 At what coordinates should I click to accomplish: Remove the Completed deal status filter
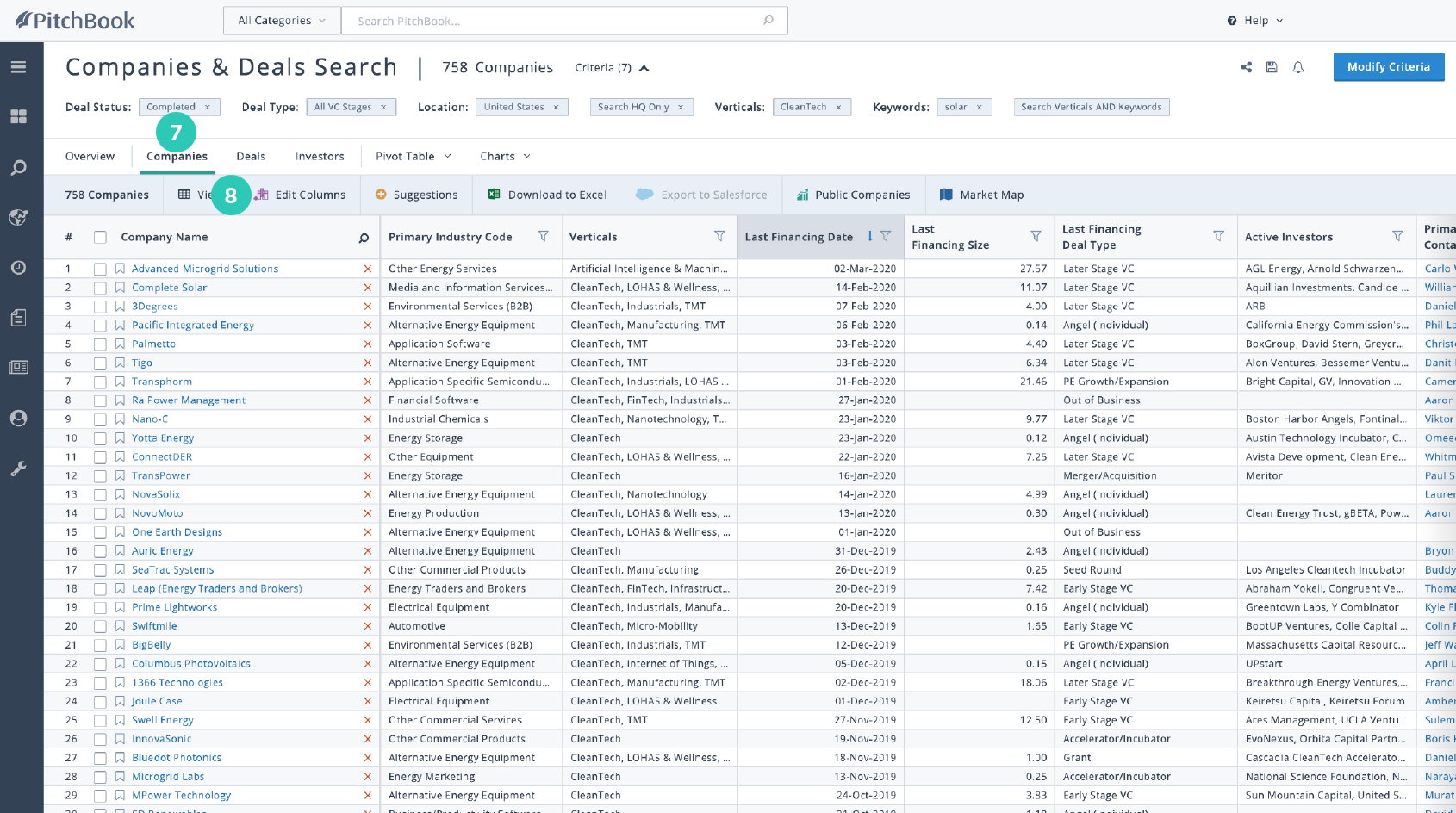(207, 107)
